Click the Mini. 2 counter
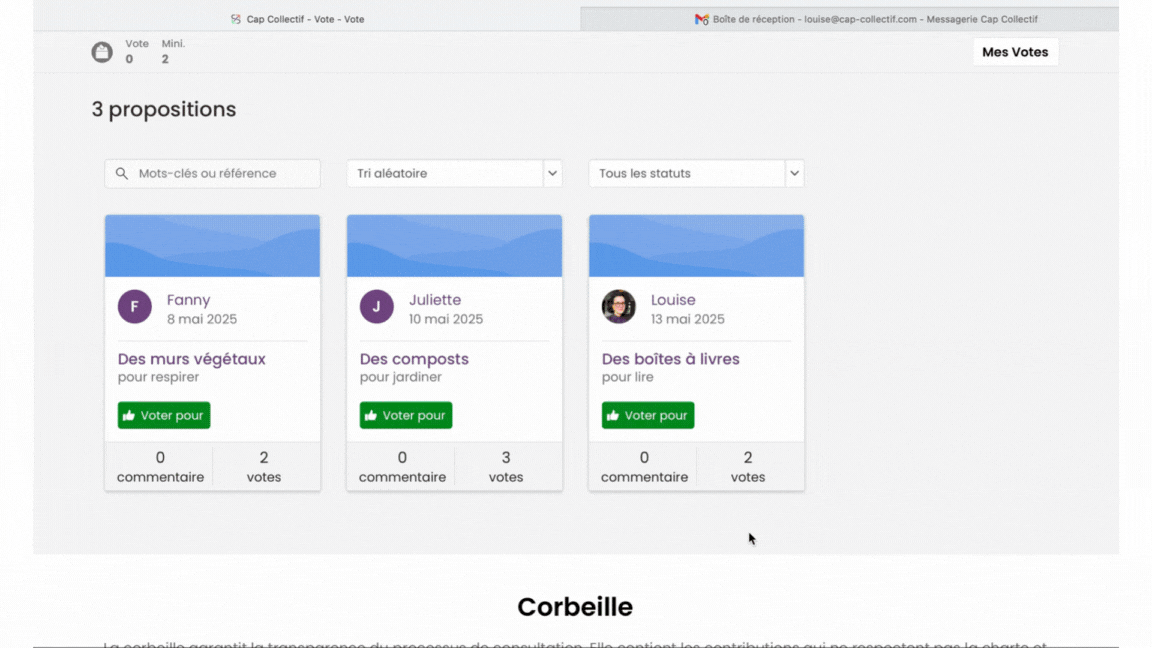 [173, 51]
